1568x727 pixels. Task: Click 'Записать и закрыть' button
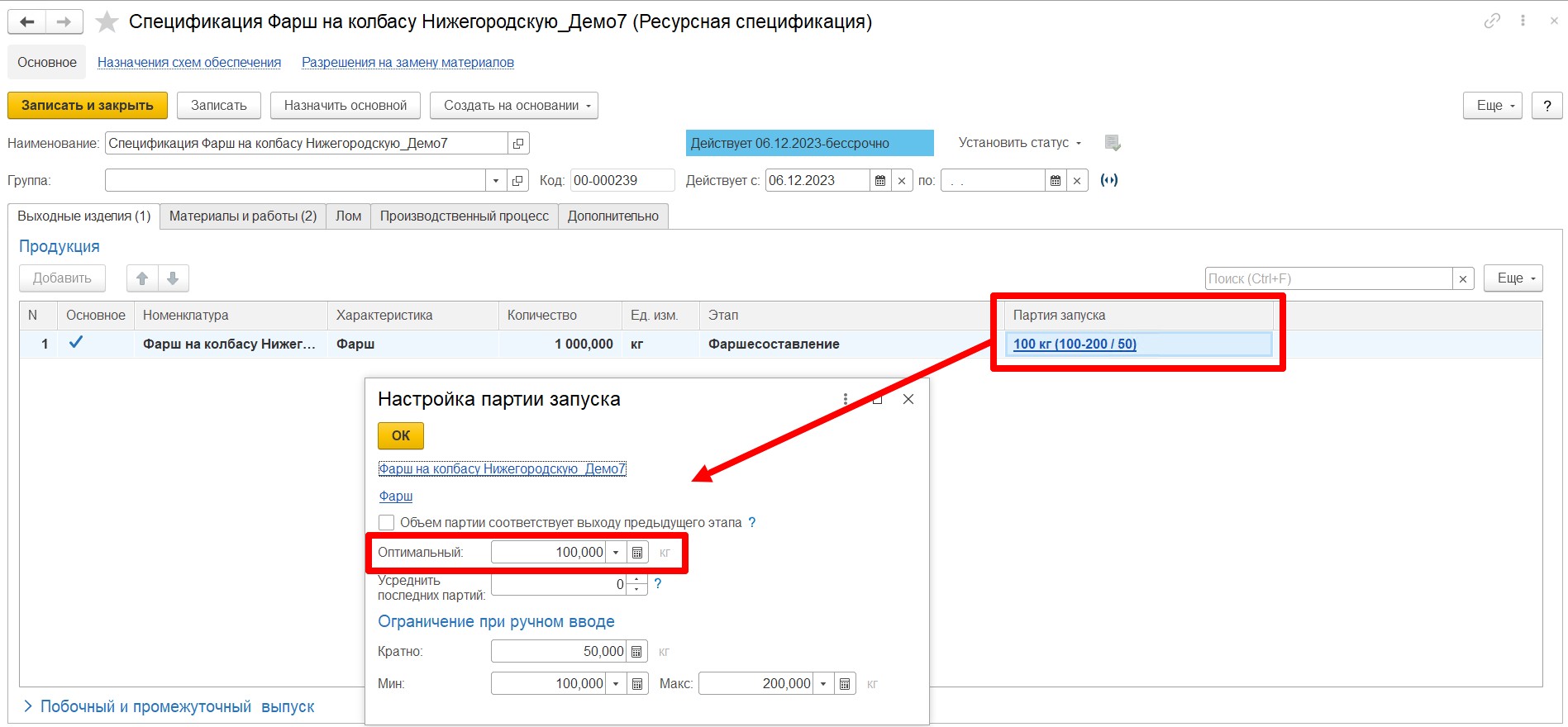coord(88,106)
